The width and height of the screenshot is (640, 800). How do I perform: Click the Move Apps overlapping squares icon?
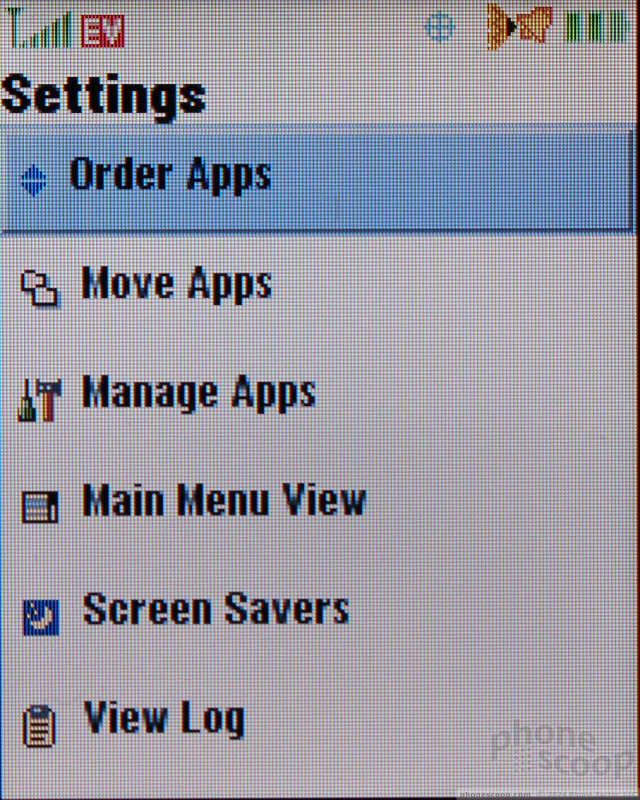click(x=39, y=289)
